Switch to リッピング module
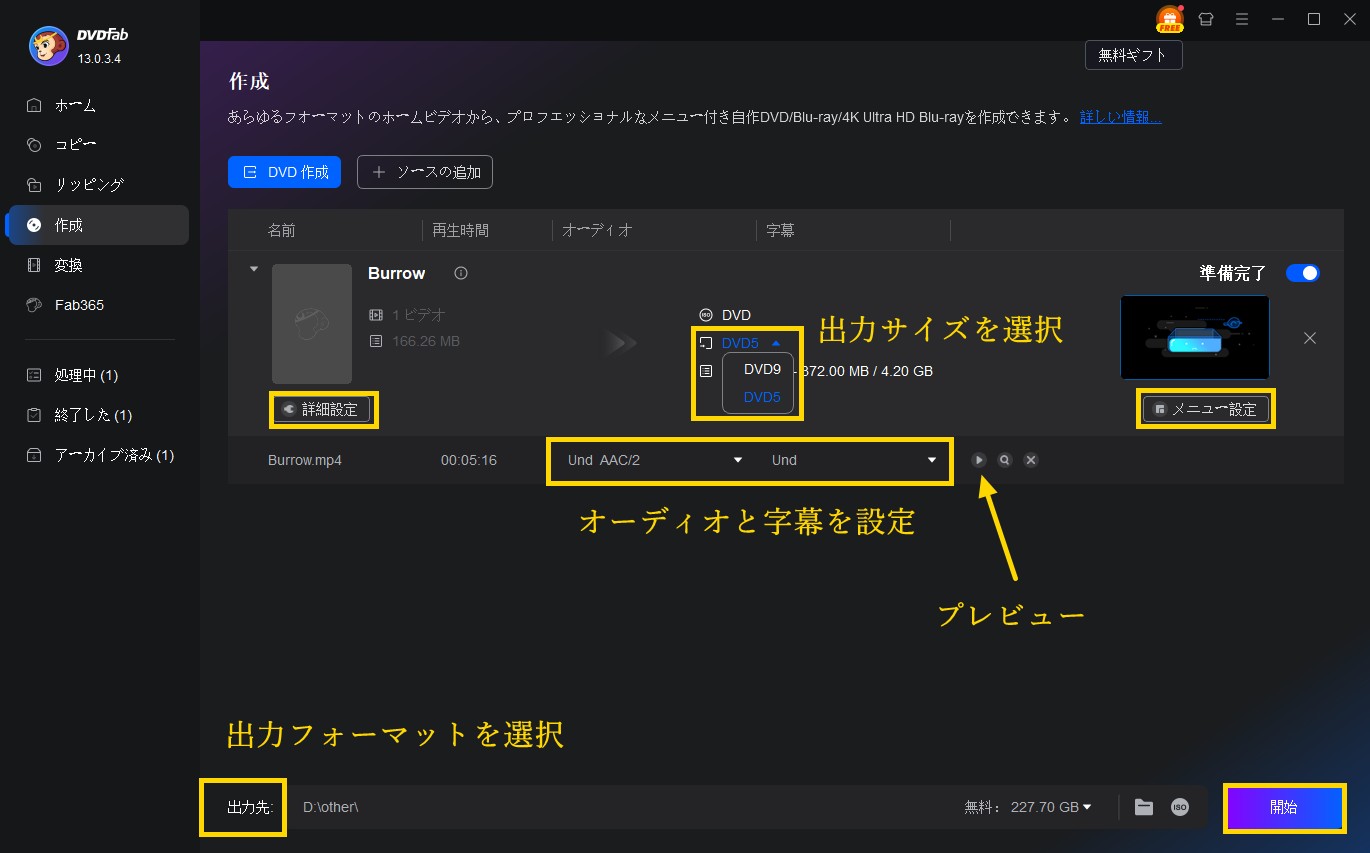Screen dimensions: 1370x853 click(x=96, y=185)
